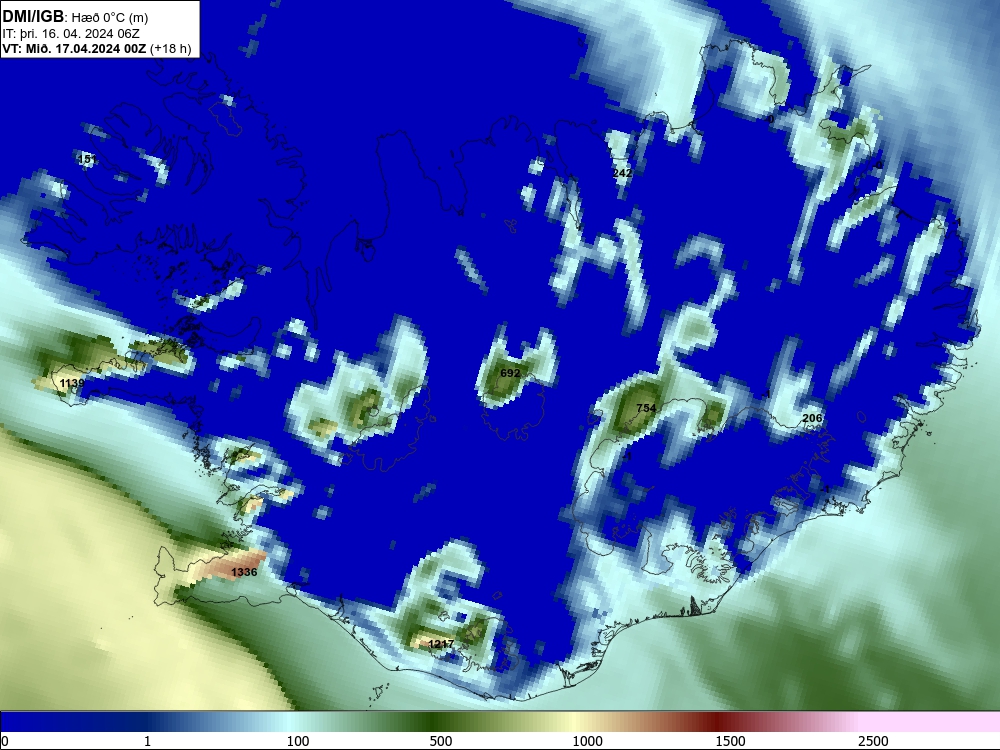Select the 151 height label in the Westfjords
This screenshot has height=750, width=1000.
click(x=87, y=159)
